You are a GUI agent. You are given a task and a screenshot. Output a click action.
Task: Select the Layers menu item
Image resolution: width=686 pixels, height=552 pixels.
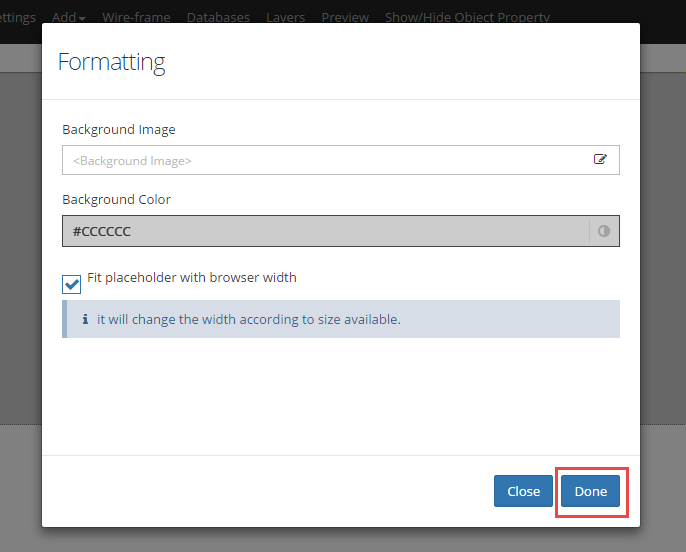285,17
